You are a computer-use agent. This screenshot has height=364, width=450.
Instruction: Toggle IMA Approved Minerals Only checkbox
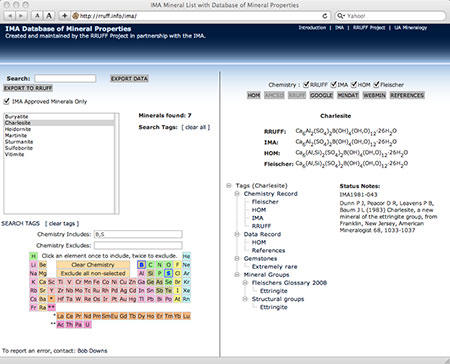(6, 101)
